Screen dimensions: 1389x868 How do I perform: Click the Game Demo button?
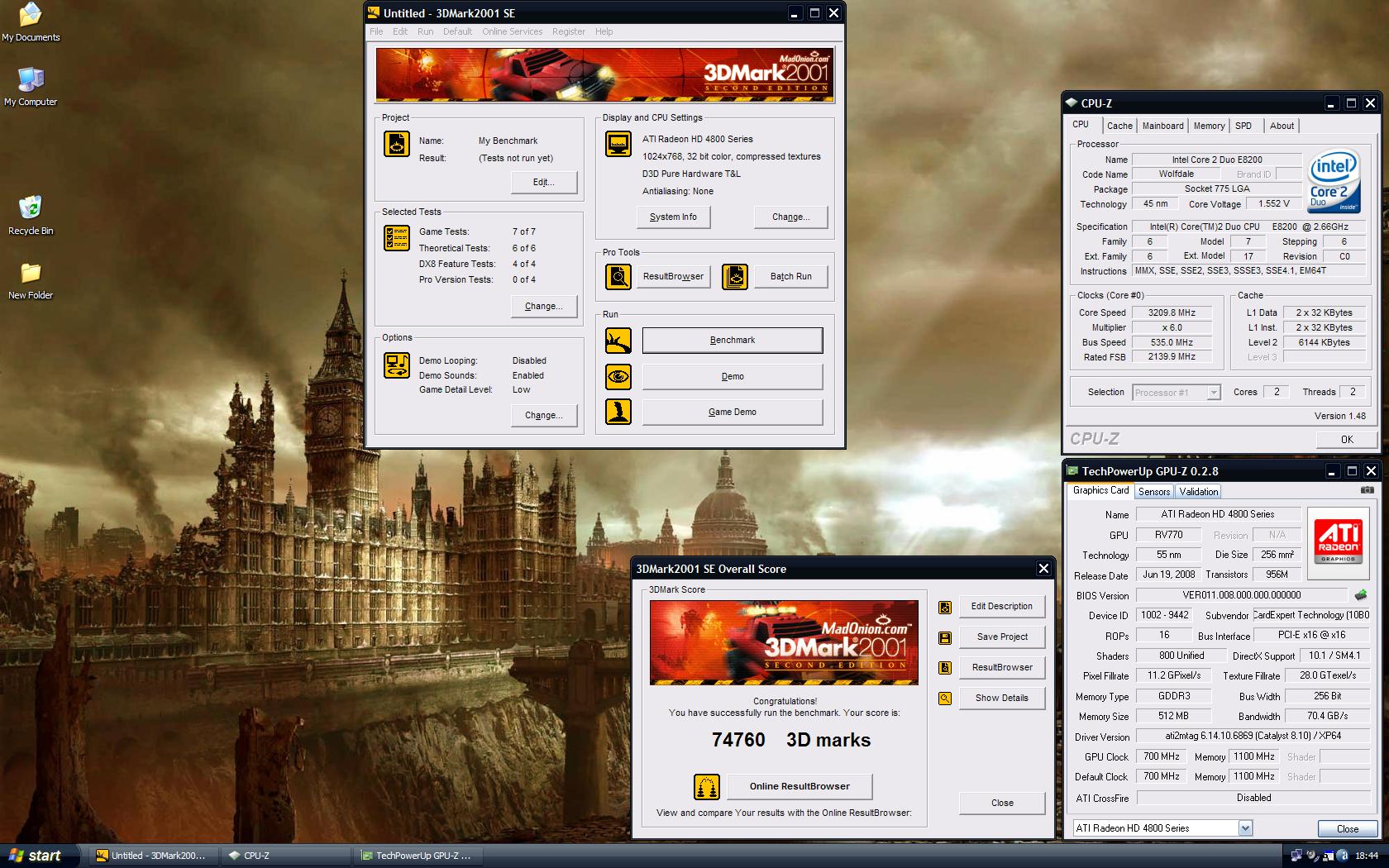(x=733, y=412)
